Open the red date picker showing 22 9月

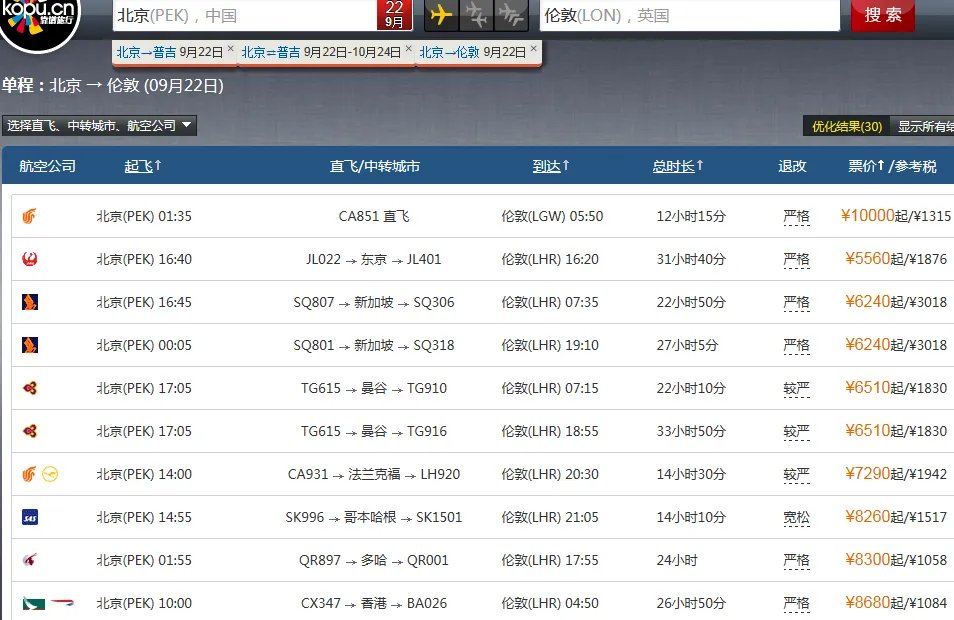(394, 15)
